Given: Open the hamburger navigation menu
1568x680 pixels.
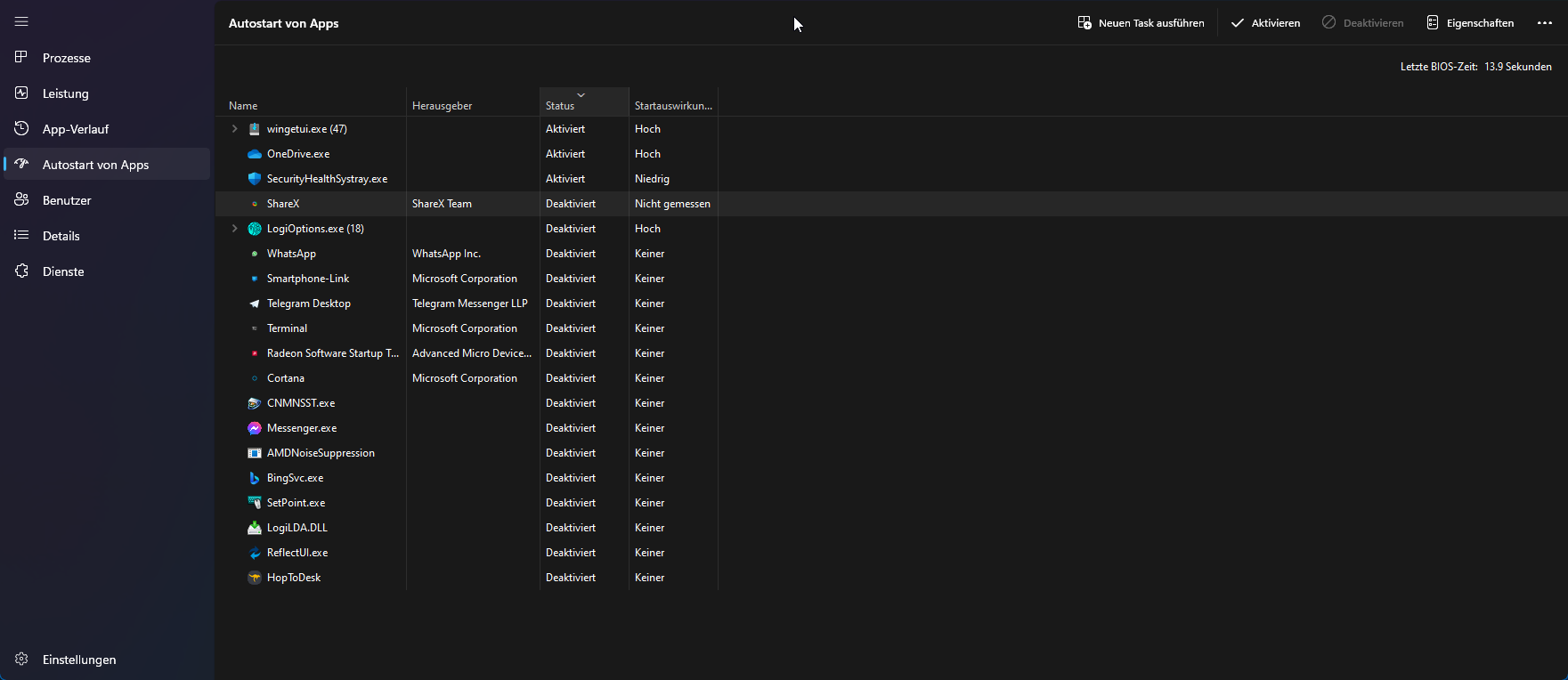Looking at the screenshot, I should coord(21,21).
